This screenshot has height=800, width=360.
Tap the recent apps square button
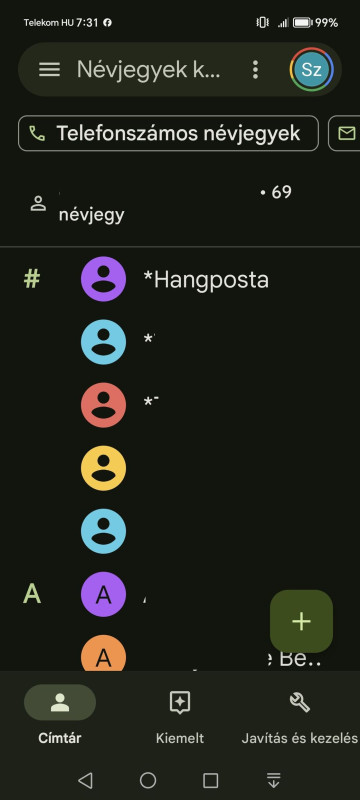211,780
